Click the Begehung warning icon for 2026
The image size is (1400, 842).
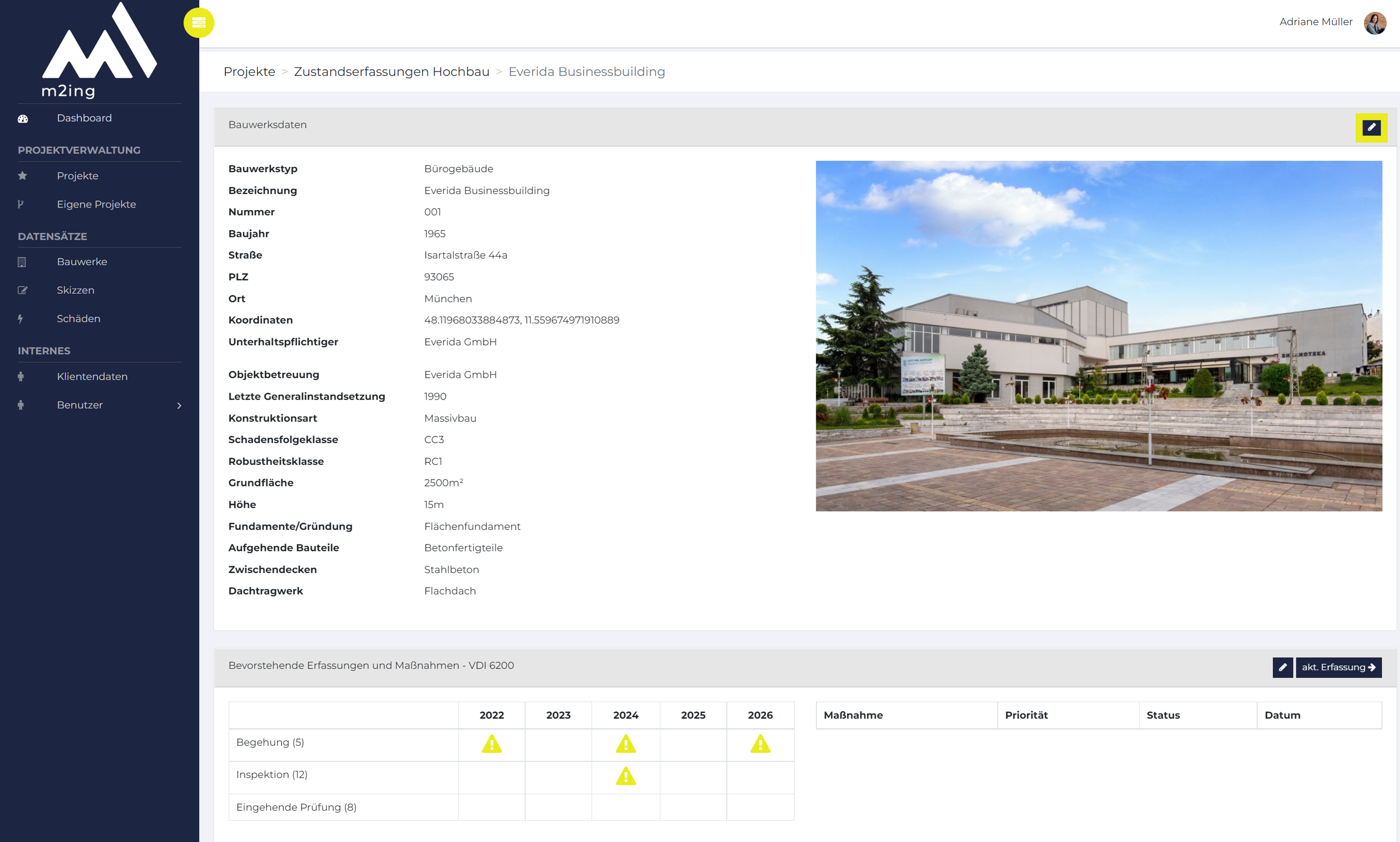(x=760, y=744)
